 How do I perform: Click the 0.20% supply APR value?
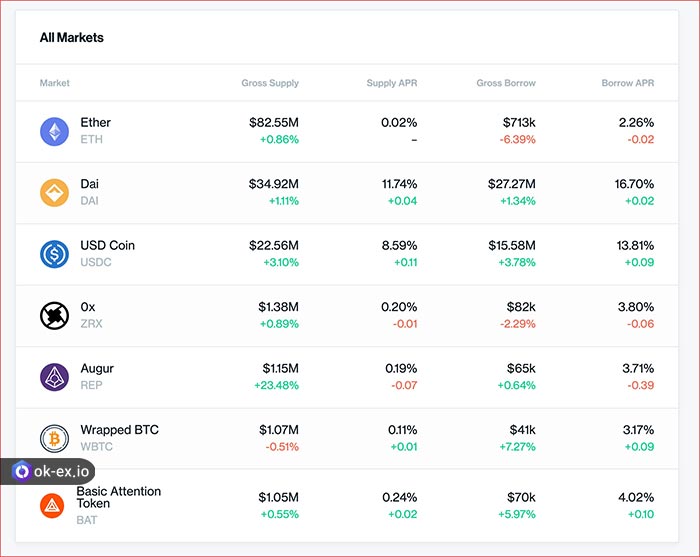[399, 307]
